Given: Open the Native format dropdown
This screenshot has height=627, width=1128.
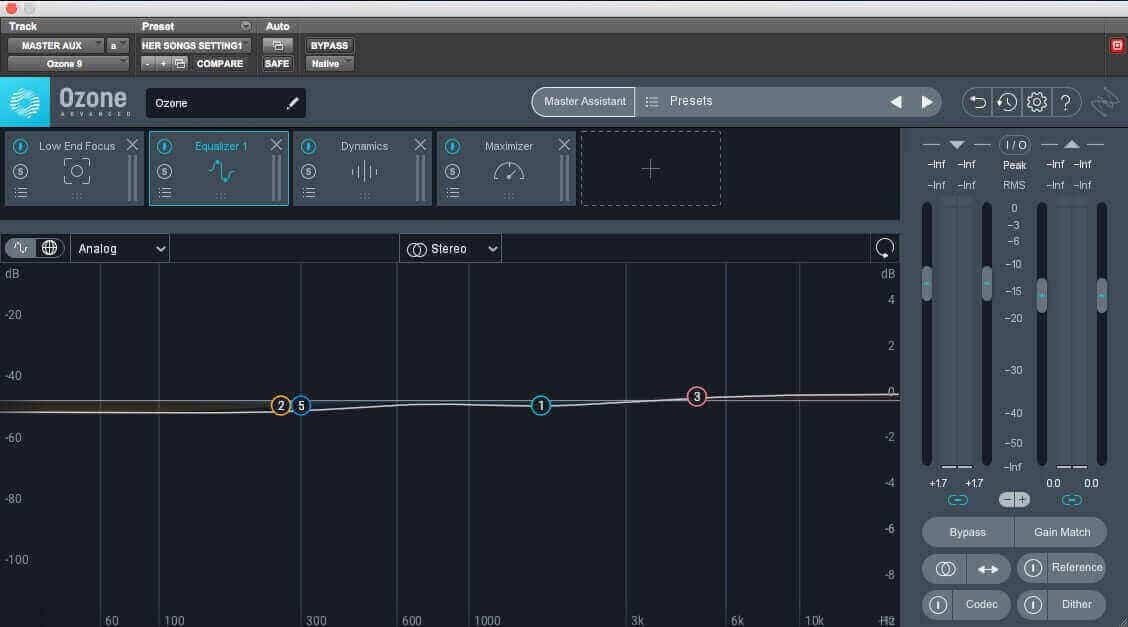Looking at the screenshot, I should [x=329, y=64].
